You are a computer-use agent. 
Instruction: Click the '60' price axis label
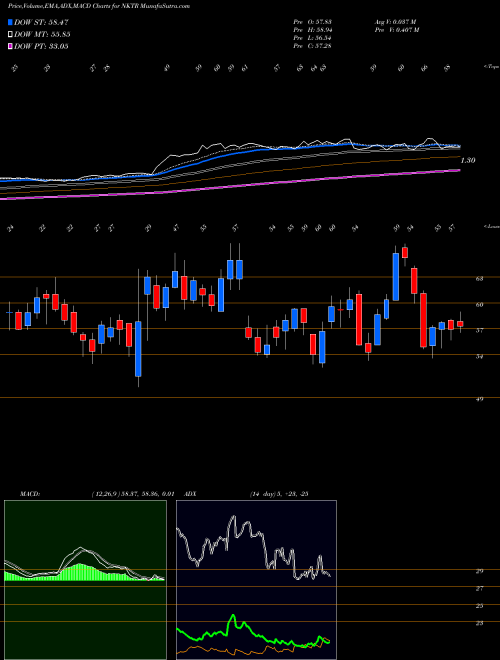coord(479,304)
